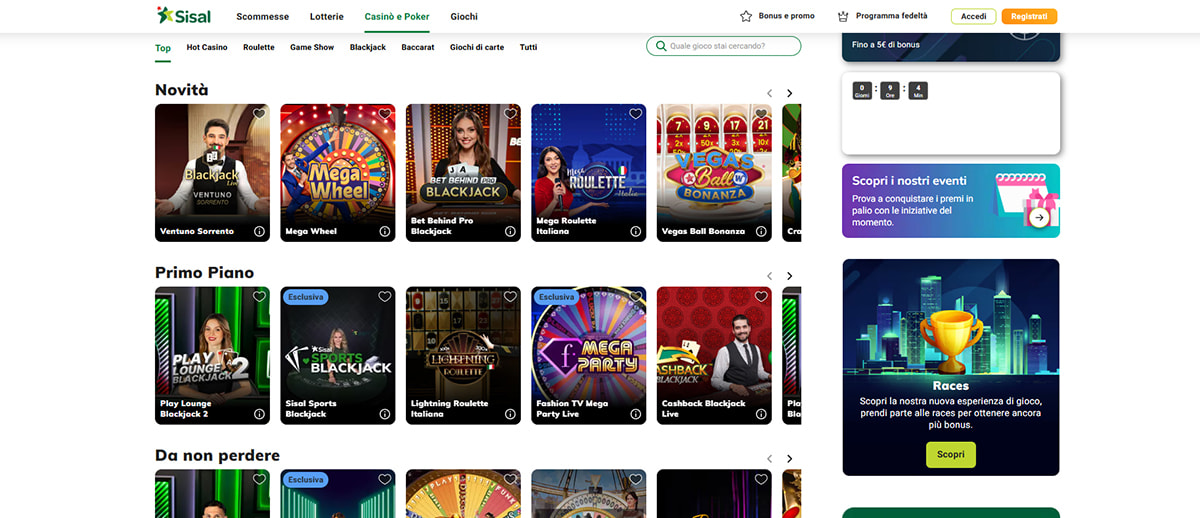Viewport: 1200px width, 518px height.
Task: Show previous games in Primo Piano
Action: point(769,276)
